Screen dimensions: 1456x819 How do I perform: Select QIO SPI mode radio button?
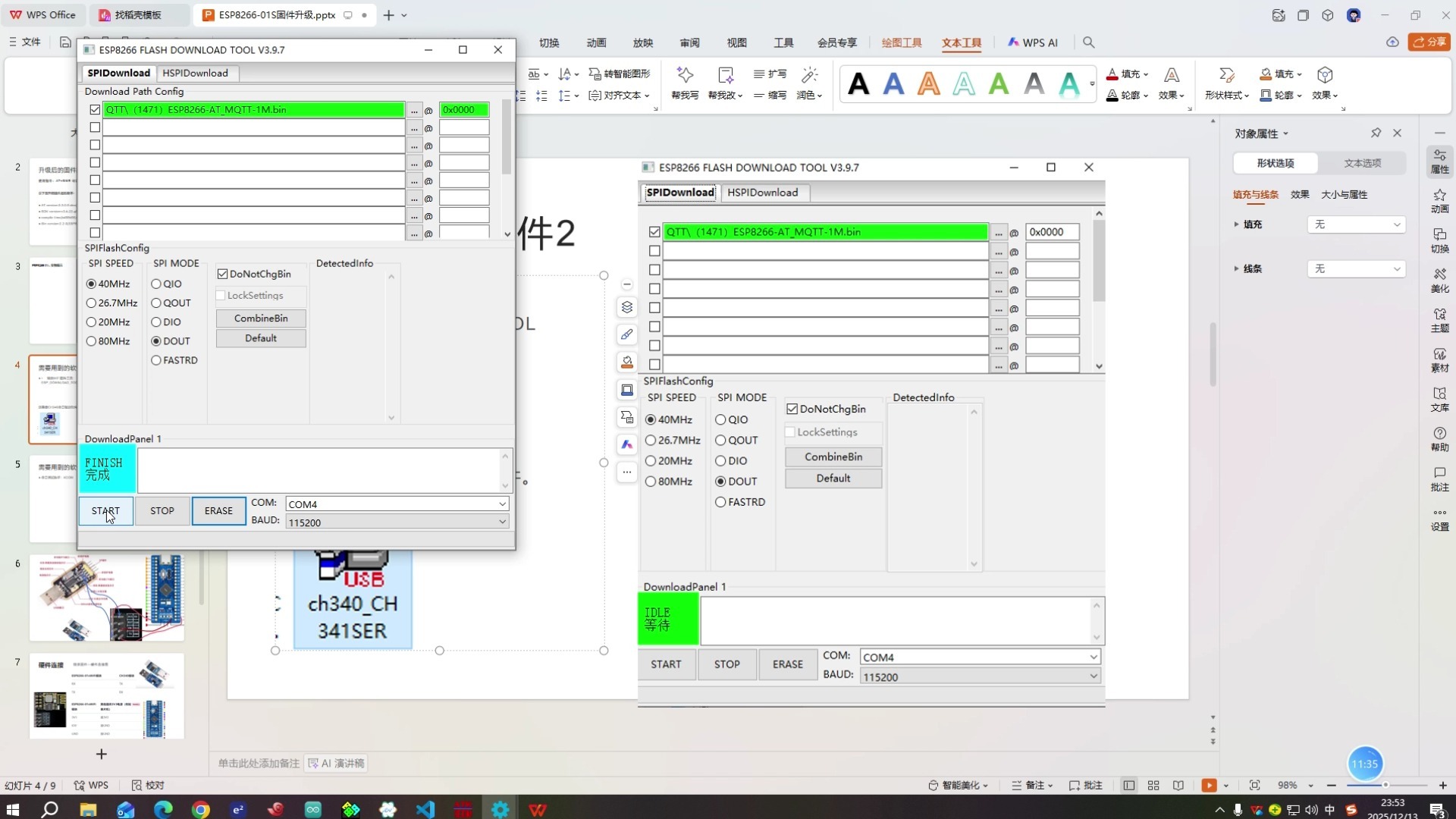click(x=156, y=284)
